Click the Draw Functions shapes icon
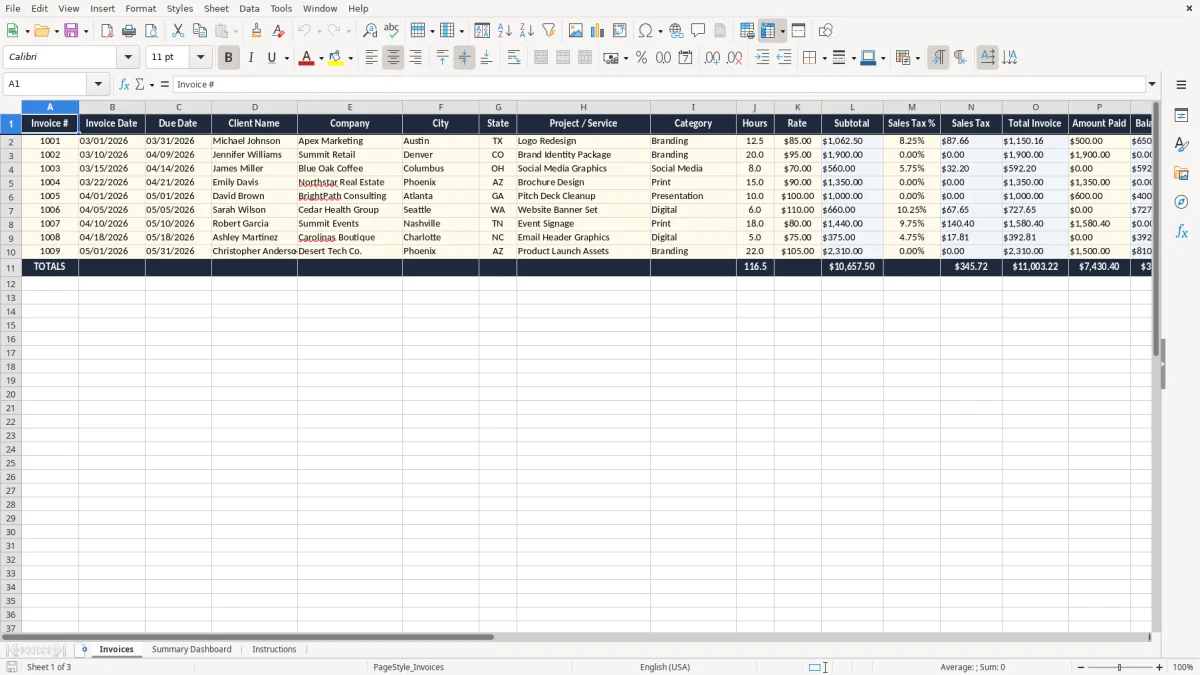This screenshot has height=675, width=1200. click(825, 31)
